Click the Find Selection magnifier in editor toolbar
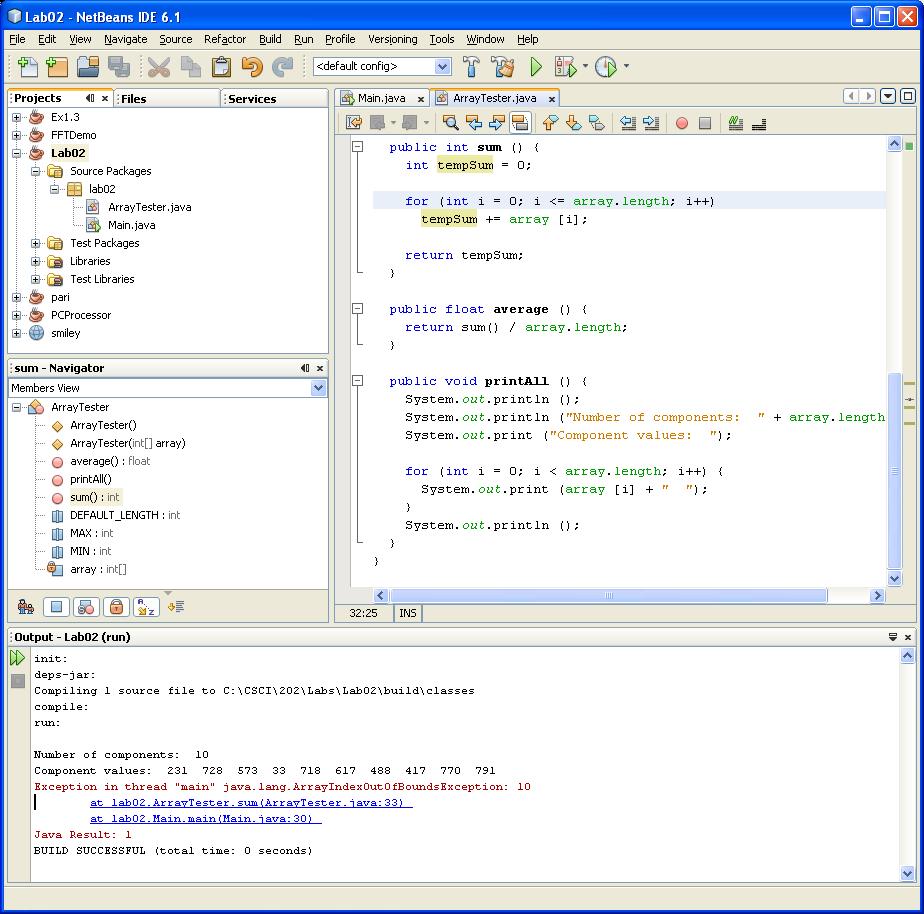The width and height of the screenshot is (924, 914). 450,123
